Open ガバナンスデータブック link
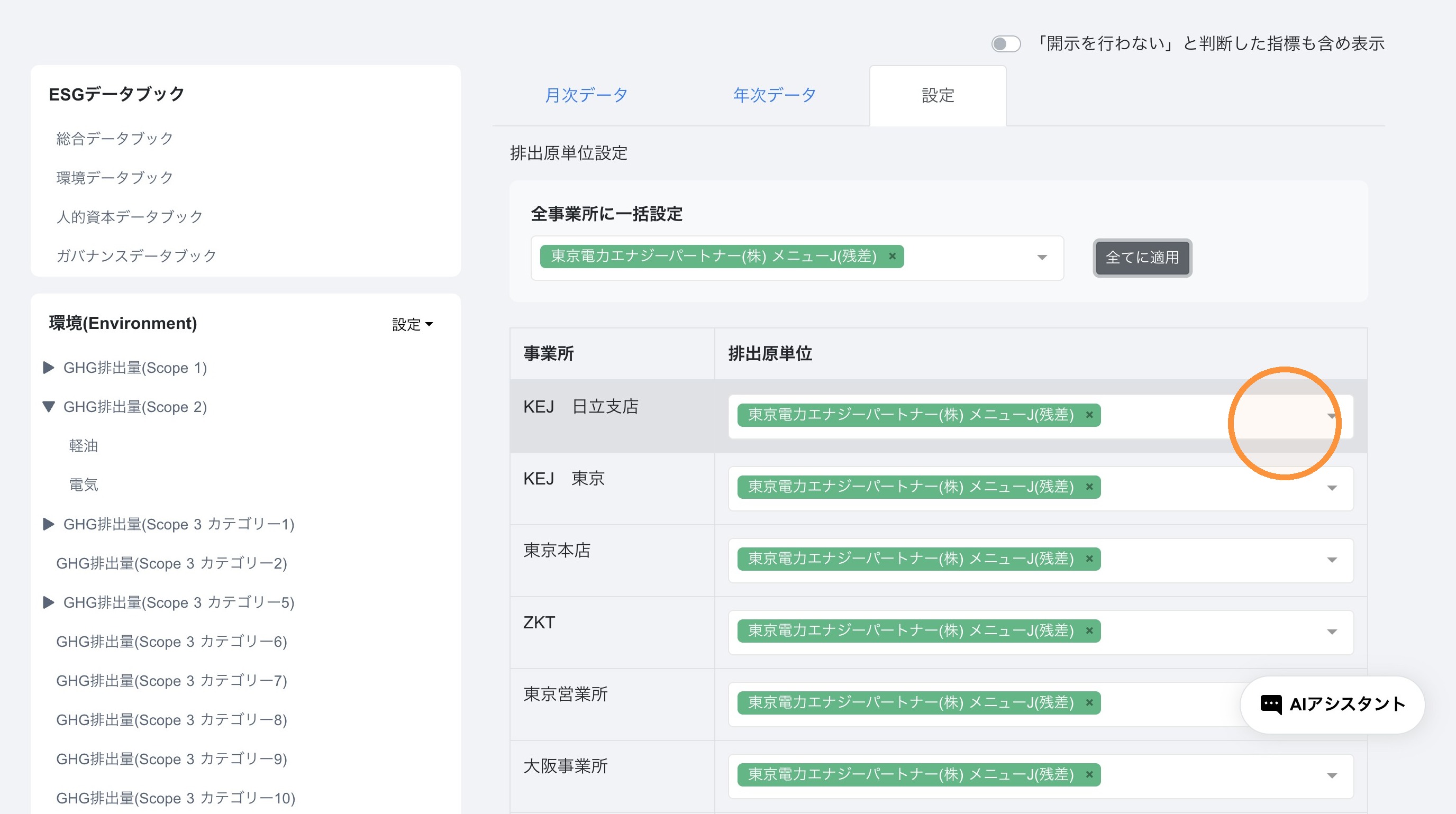 click(x=136, y=255)
